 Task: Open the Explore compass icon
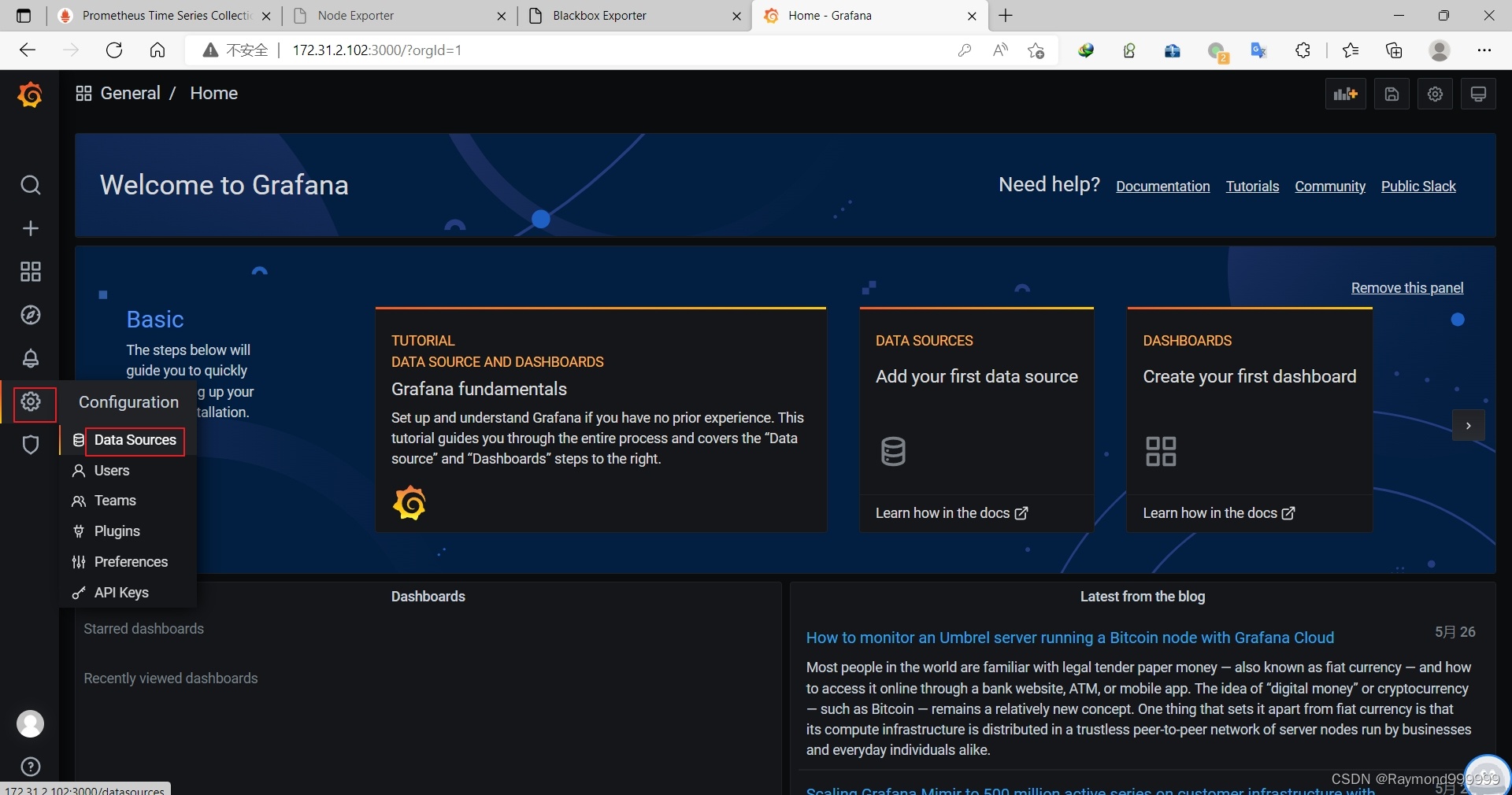click(30, 315)
